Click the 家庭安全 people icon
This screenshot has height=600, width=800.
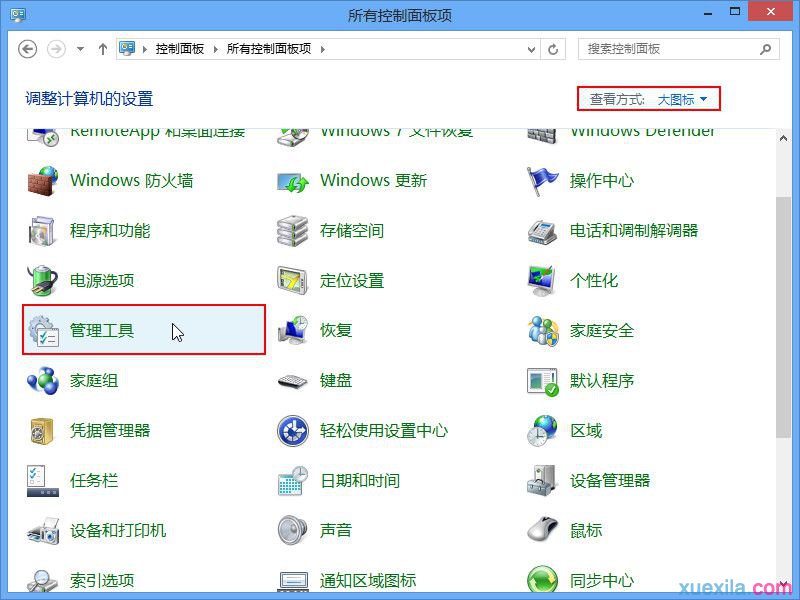543,330
